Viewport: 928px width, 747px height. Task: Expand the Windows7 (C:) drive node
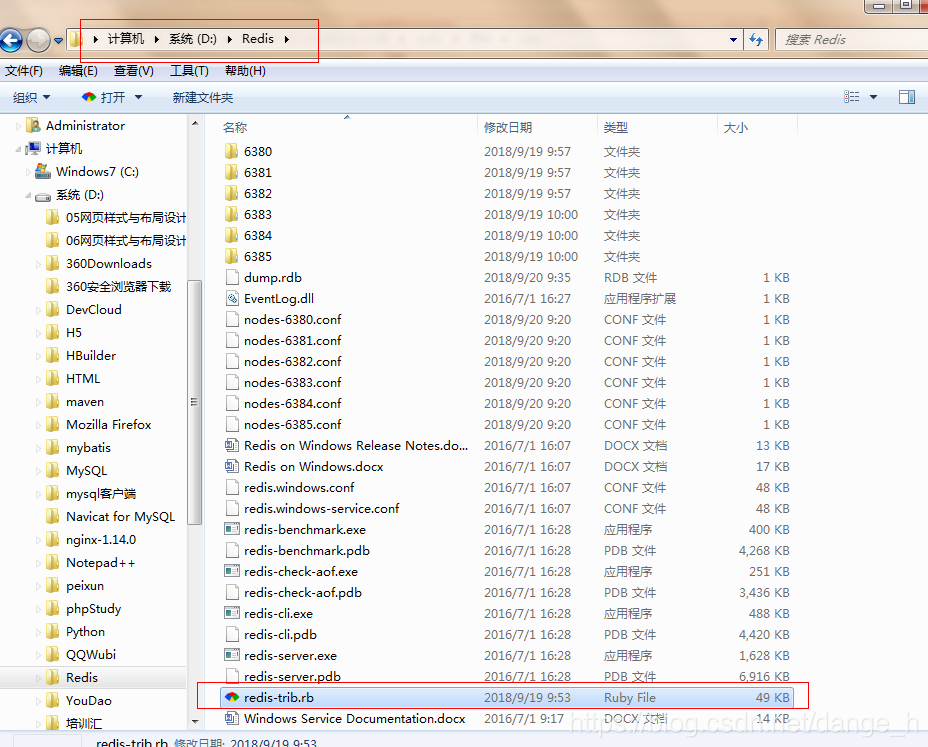tap(28, 172)
